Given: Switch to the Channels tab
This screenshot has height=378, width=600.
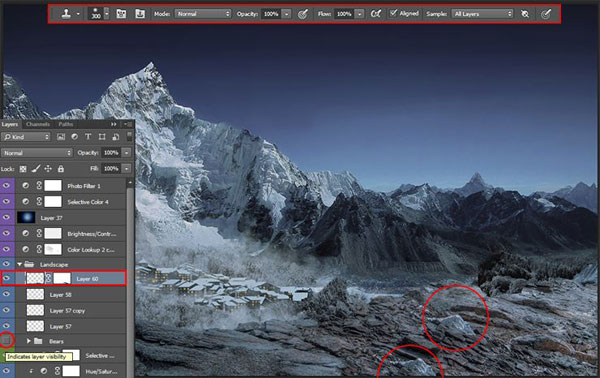Looking at the screenshot, I should coord(38,124).
